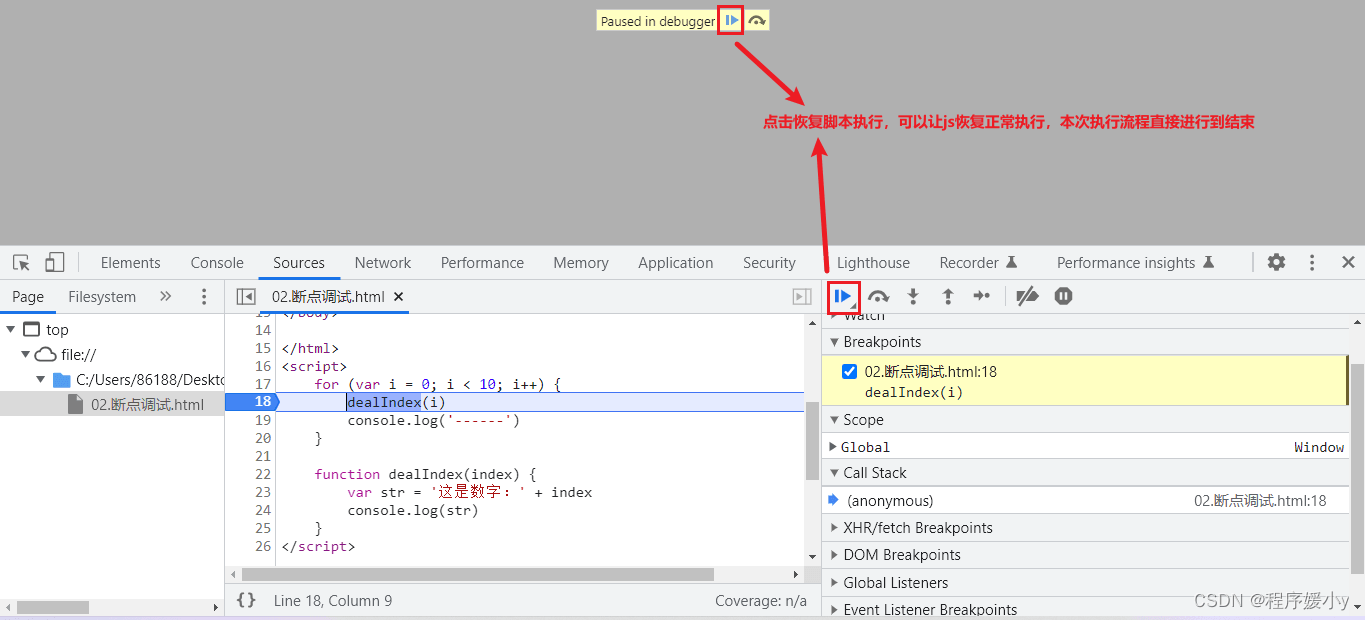Toggle pause on exceptions
The width and height of the screenshot is (1365, 620).
(x=1063, y=297)
